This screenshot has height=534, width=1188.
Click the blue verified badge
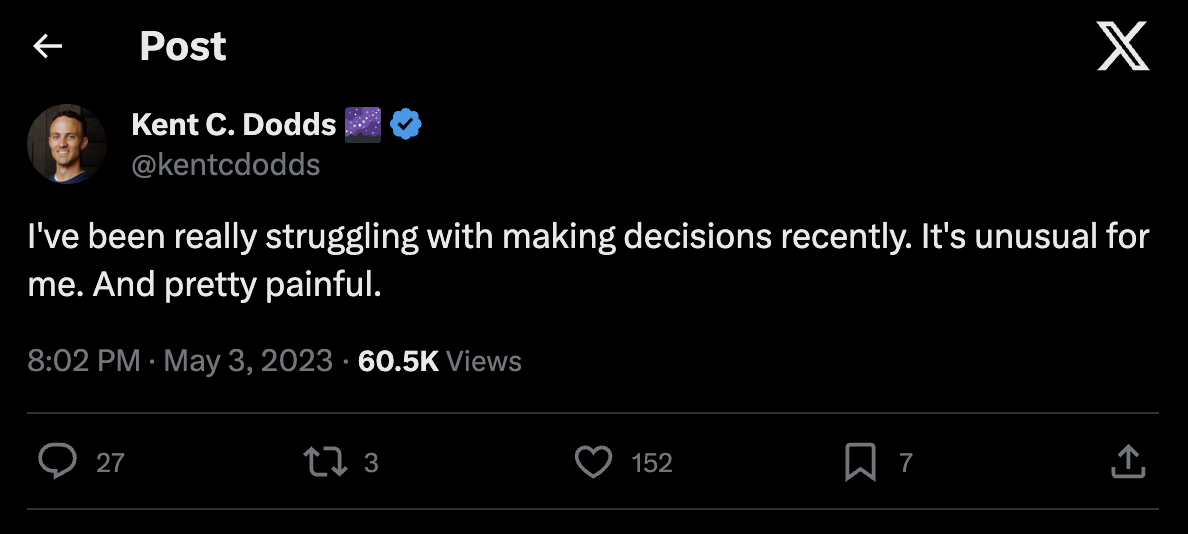[405, 125]
